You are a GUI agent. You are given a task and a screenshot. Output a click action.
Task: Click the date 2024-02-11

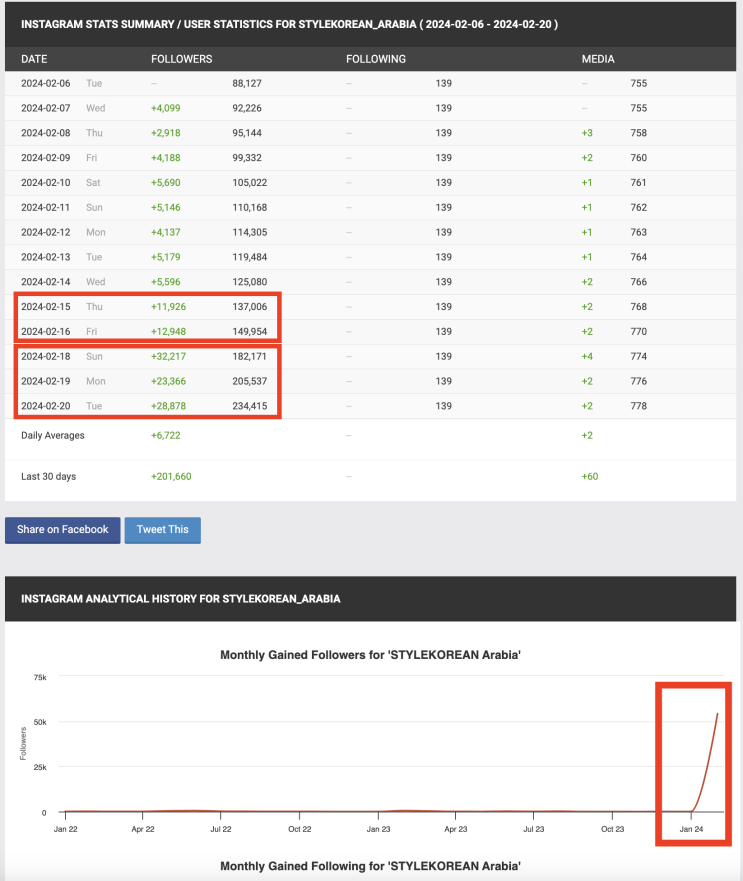[x=46, y=207]
